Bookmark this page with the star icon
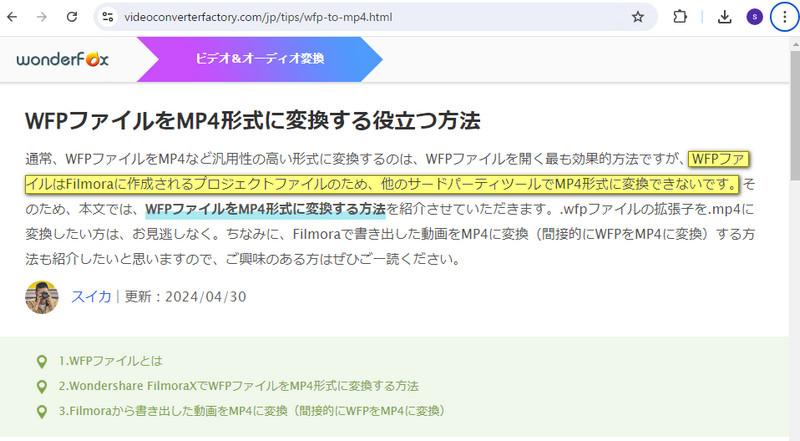The height and width of the screenshot is (441, 800). tap(637, 17)
